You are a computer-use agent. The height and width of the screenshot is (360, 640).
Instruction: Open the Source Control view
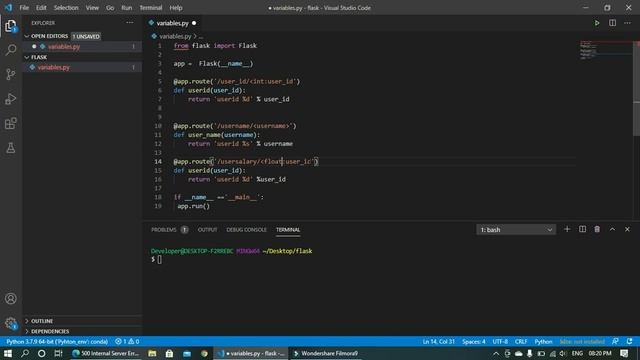[x=11, y=74]
